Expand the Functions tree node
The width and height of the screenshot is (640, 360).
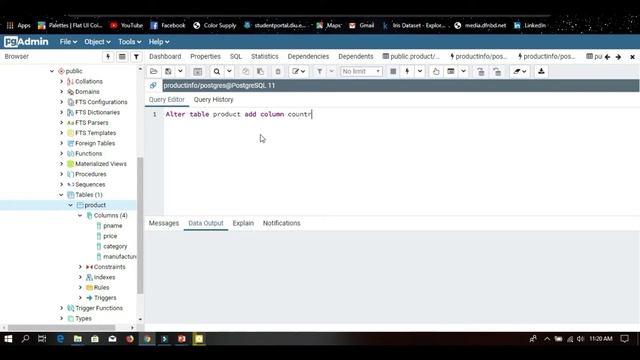62,153
